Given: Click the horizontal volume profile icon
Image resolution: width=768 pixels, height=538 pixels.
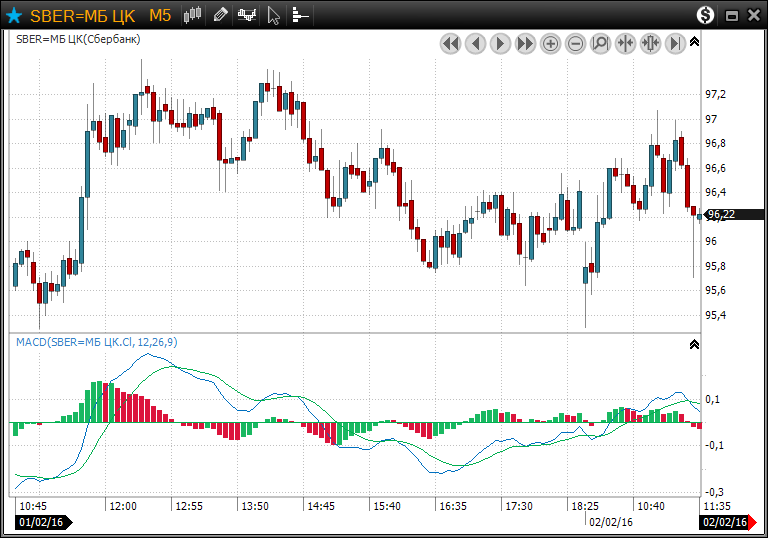Looking at the screenshot, I should point(300,15).
